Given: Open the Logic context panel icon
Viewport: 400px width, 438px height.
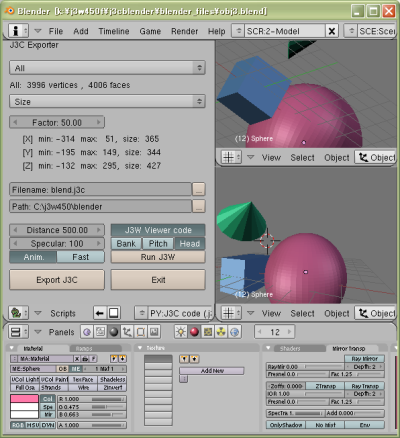Looking at the screenshot, I should coord(87,332).
